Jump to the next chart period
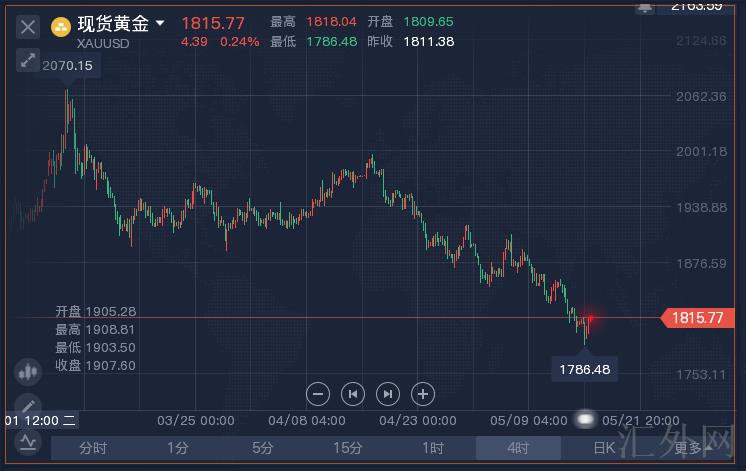 click(x=388, y=393)
